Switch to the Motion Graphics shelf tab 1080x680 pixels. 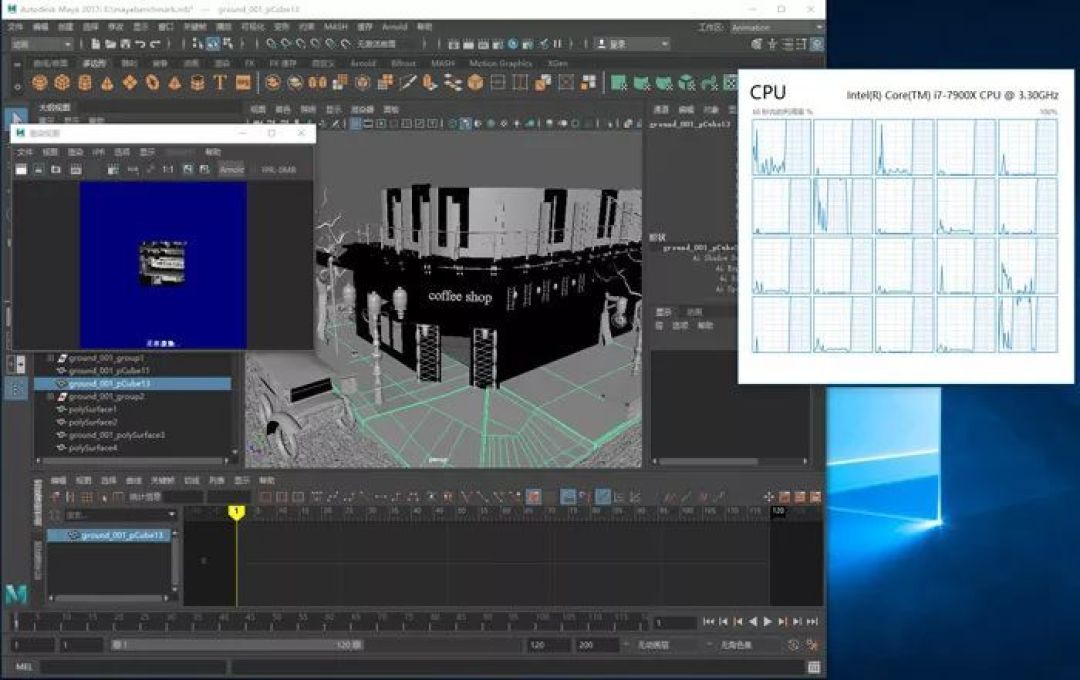point(501,63)
